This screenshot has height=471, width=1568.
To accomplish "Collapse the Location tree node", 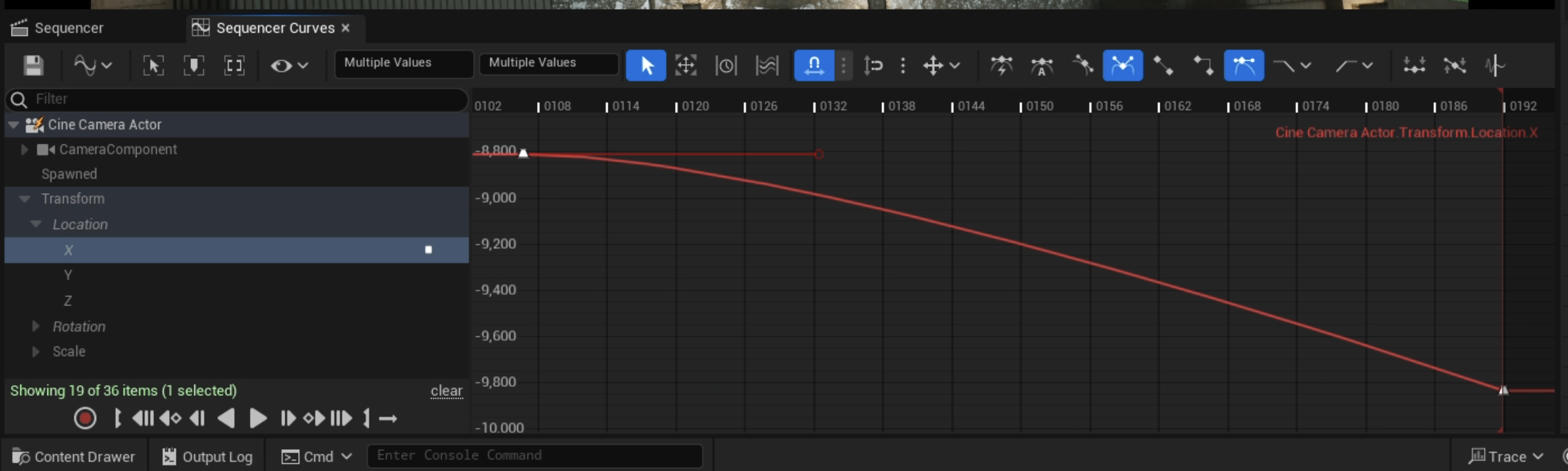I will (36, 224).
